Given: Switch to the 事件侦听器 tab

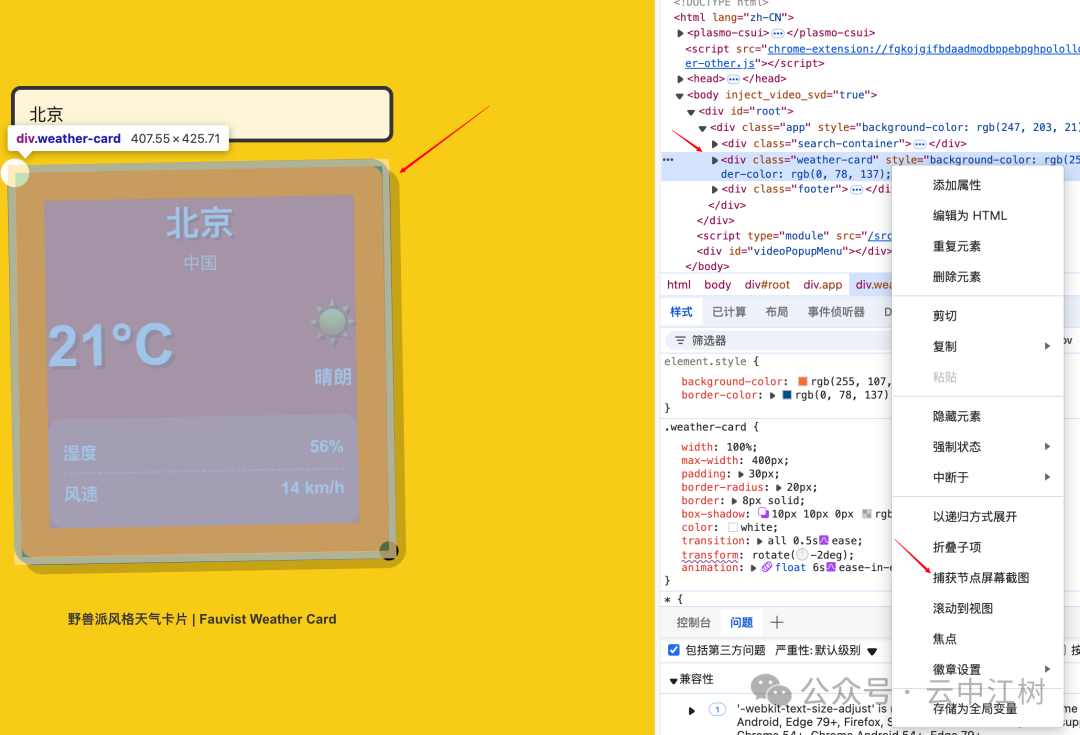Looking at the screenshot, I should point(835,312).
